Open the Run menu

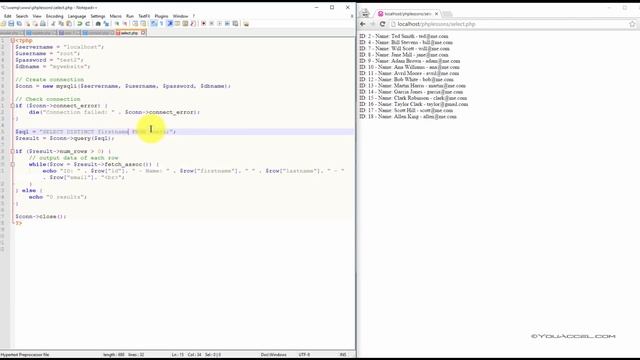[130, 16]
